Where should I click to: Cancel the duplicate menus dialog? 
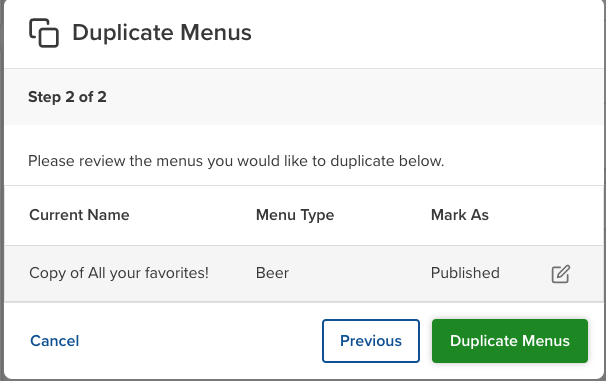coord(54,341)
